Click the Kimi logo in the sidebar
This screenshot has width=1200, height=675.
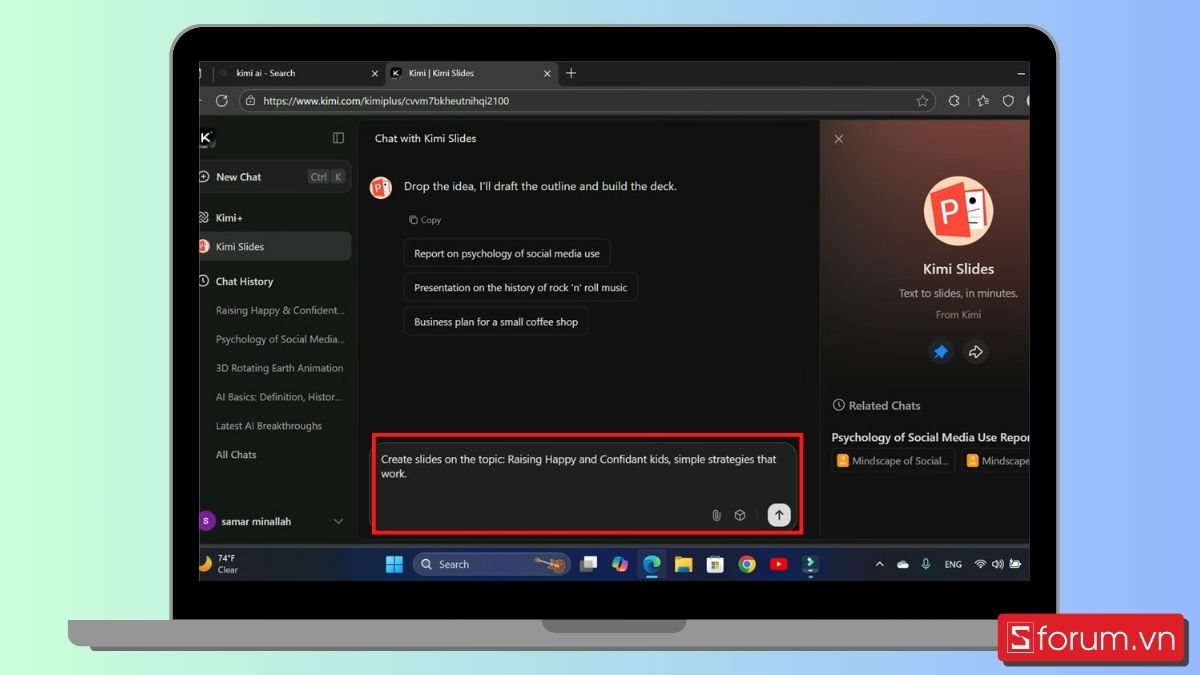pyautogui.click(x=206, y=138)
